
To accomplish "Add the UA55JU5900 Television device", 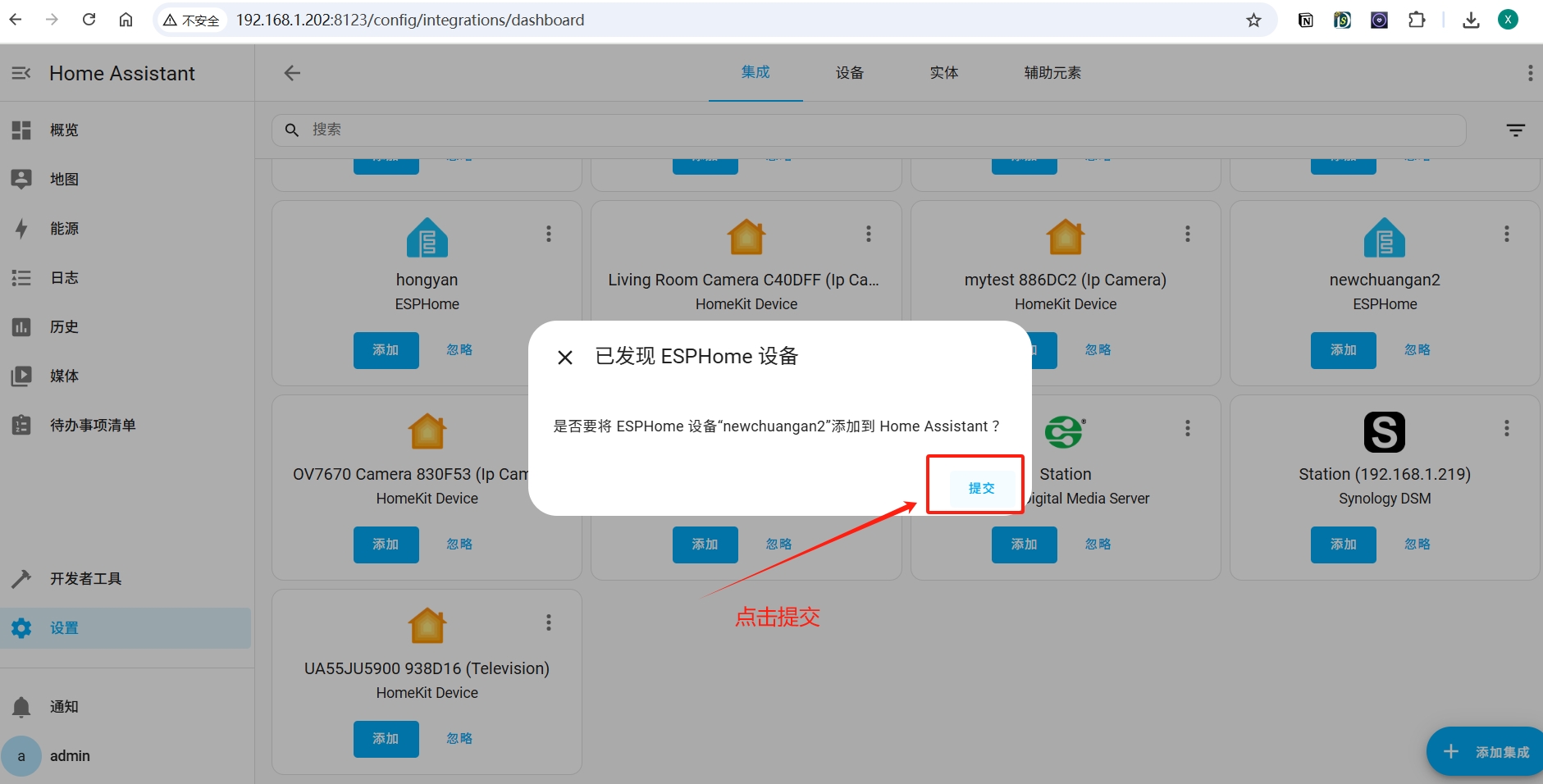I will [386, 739].
